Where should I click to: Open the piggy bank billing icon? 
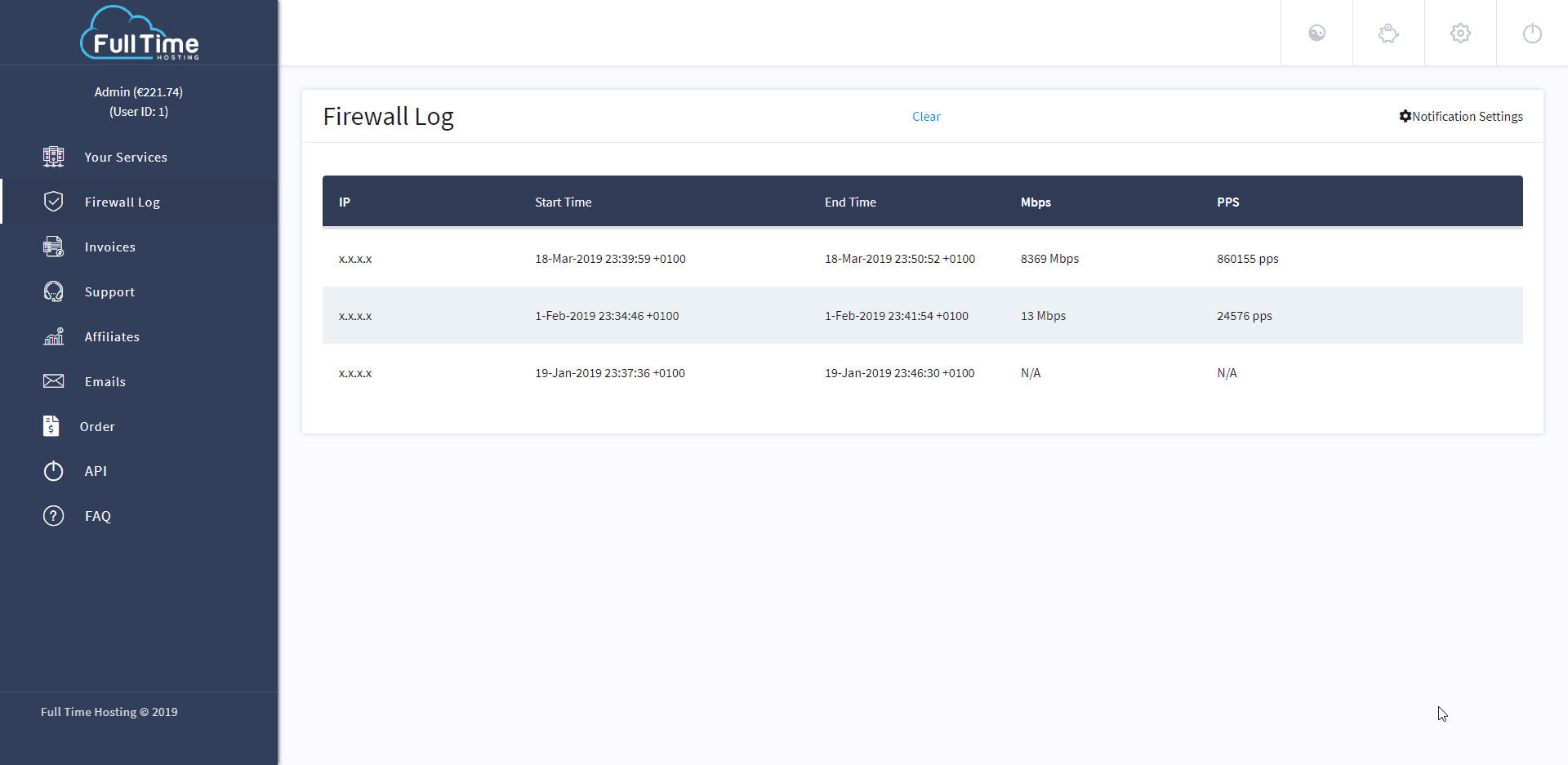click(1388, 33)
